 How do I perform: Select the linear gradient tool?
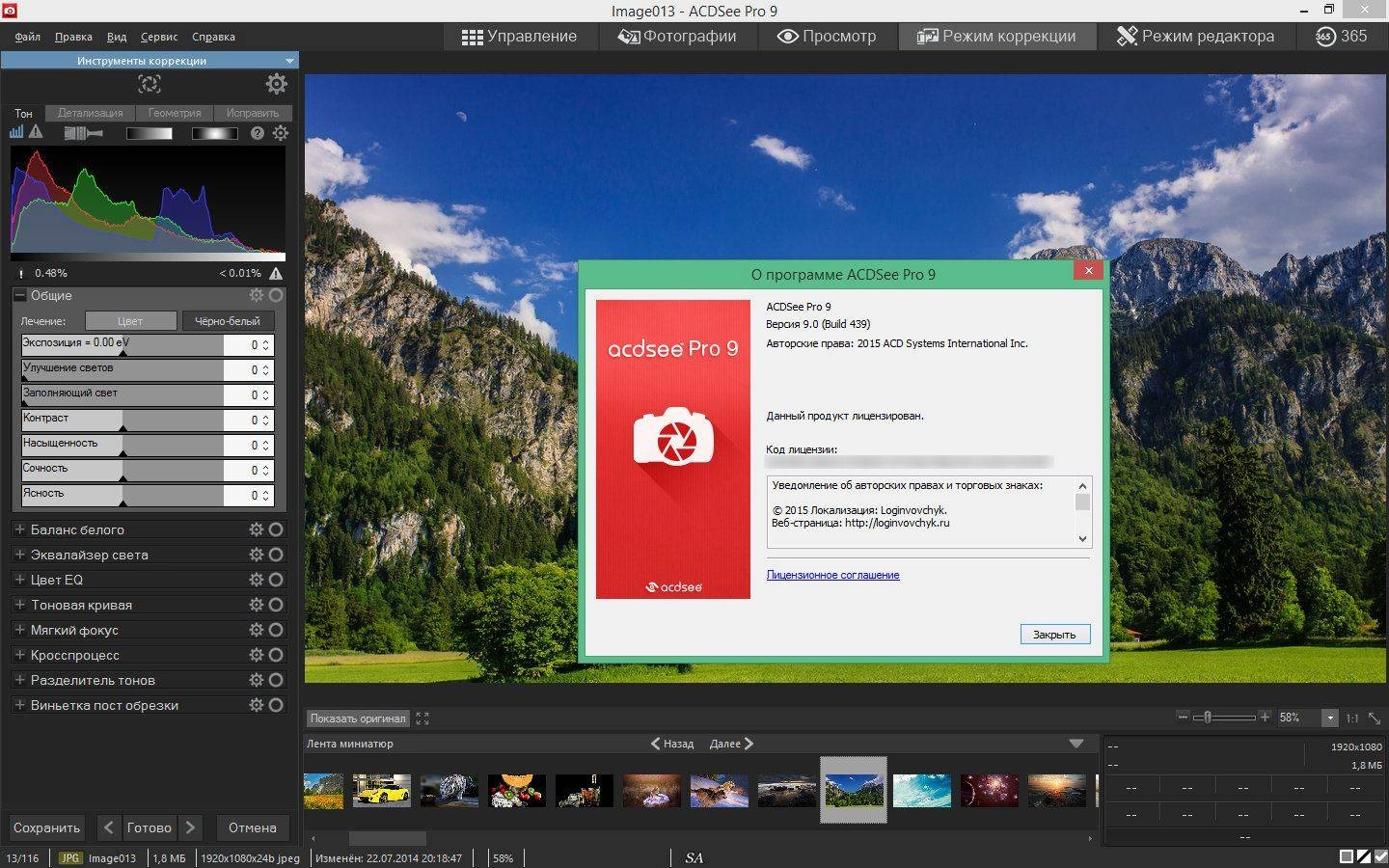pyautogui.click(x=150, y=133)
